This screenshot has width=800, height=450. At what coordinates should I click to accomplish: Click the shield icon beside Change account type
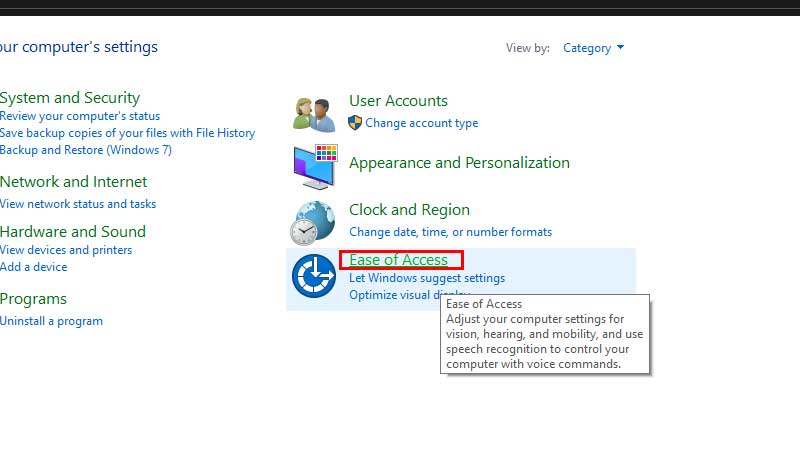point(355,123)
